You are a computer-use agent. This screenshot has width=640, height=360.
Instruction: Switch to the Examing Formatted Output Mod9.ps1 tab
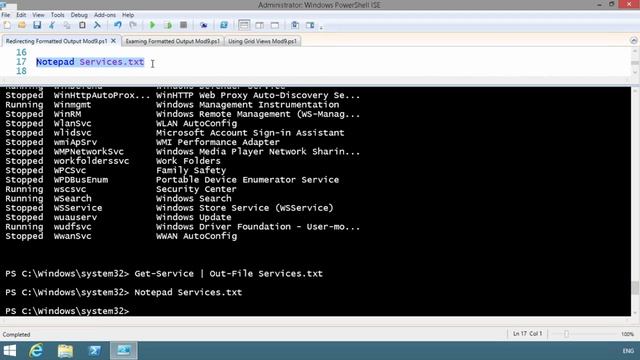click(173, 41)
